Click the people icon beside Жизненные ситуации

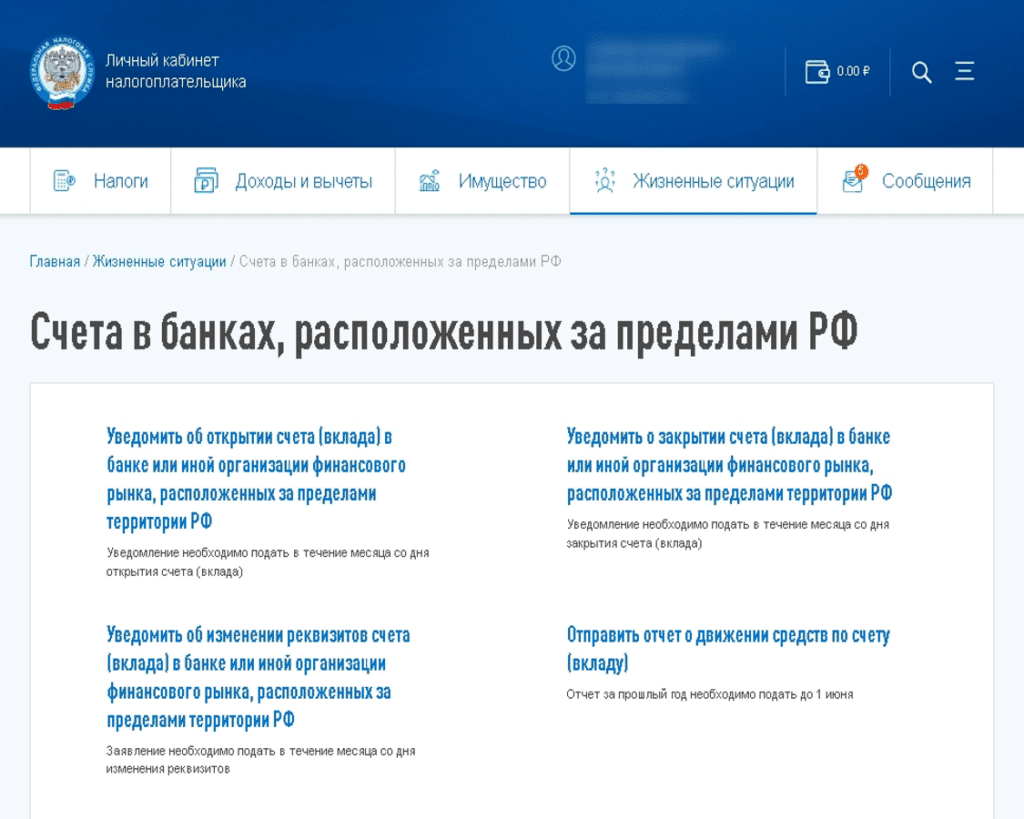pos(603,181)
